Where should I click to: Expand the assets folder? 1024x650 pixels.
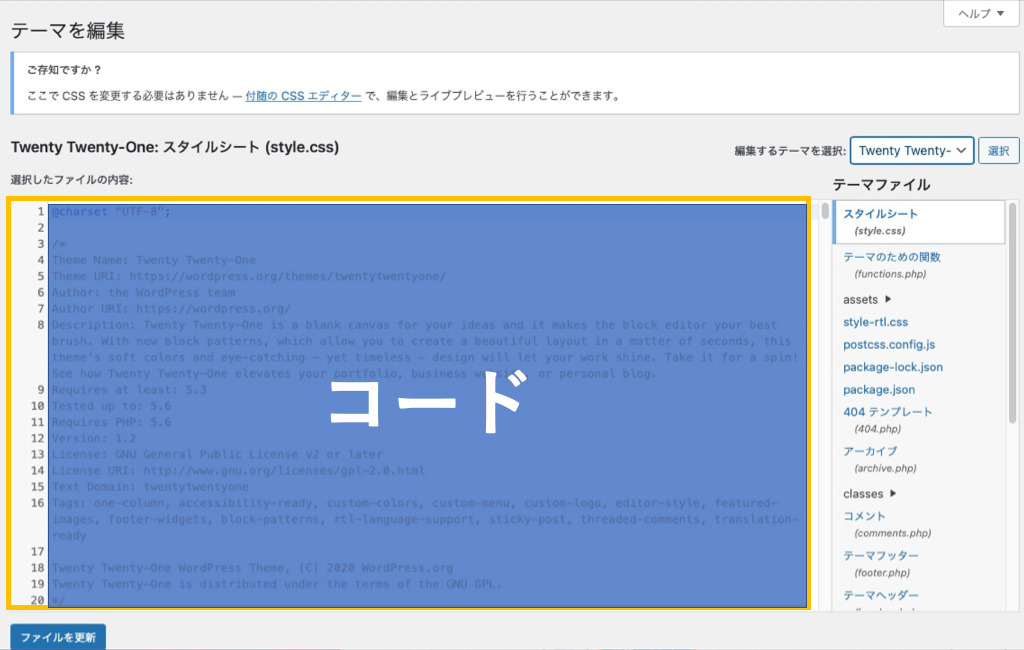pyautogui.click(x=867, y=299)
